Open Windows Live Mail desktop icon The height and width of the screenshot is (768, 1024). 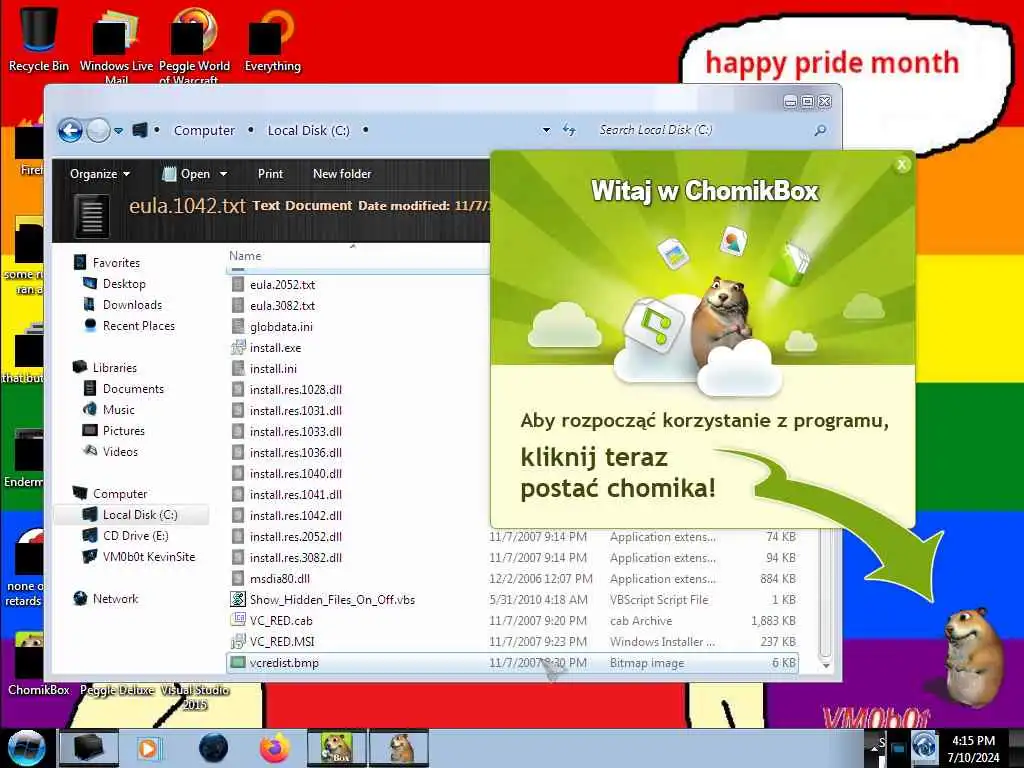click(116, 44)
